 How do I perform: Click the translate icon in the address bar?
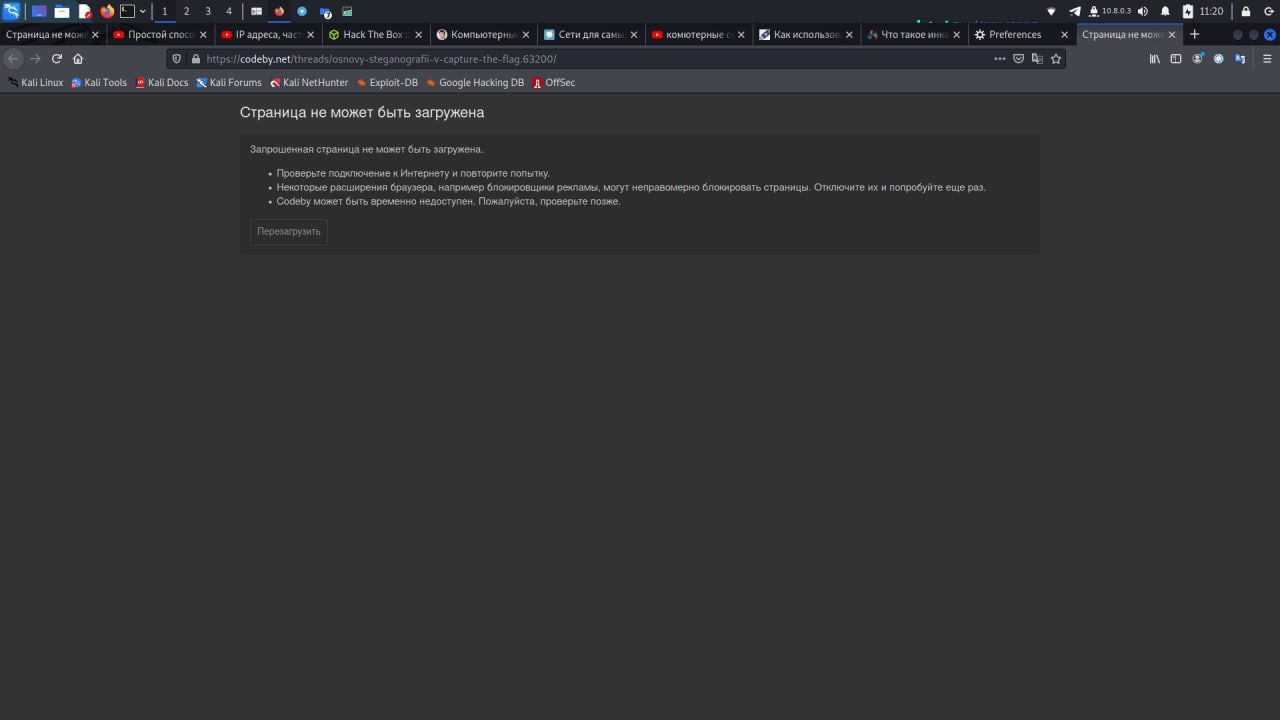tap(1037, 59)
